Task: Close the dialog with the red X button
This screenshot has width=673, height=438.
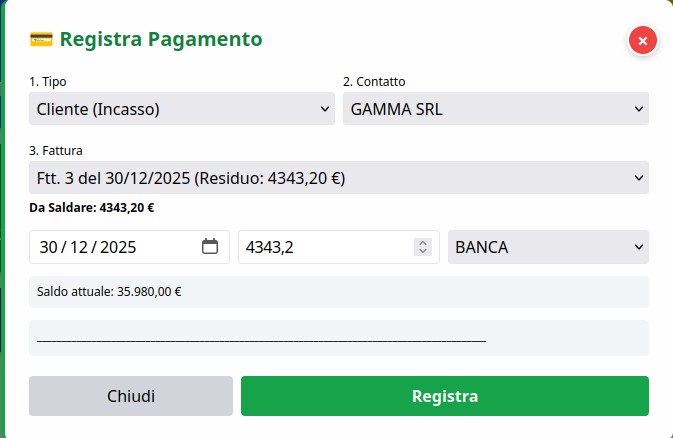Action: pos(642,41)
